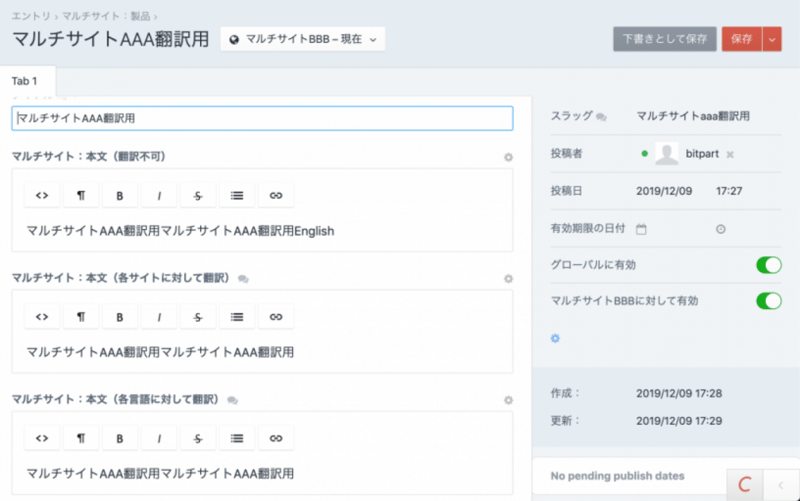Click the strikethrough icon in first editor

(198, 195)
